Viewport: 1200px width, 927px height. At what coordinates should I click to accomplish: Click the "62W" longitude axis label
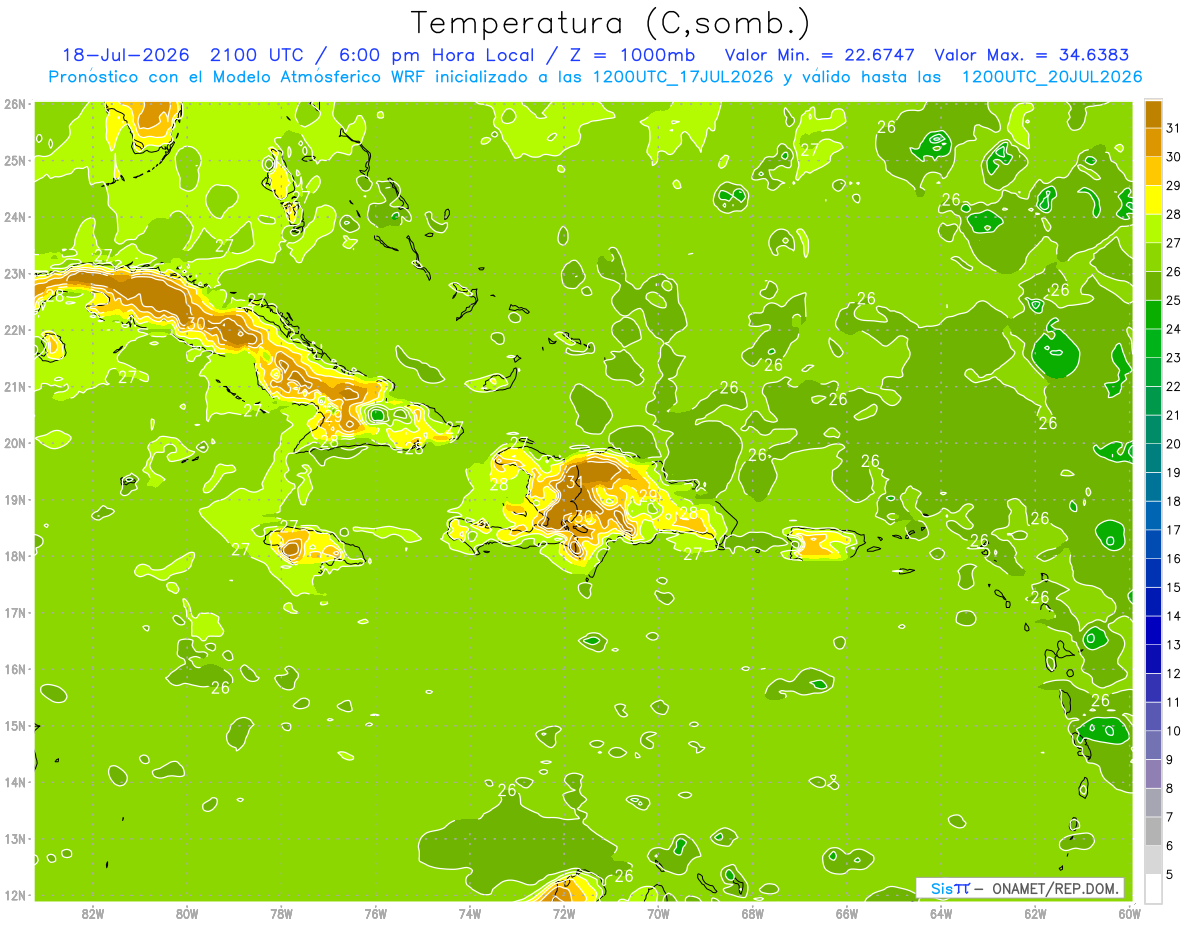coord(1035,913)
